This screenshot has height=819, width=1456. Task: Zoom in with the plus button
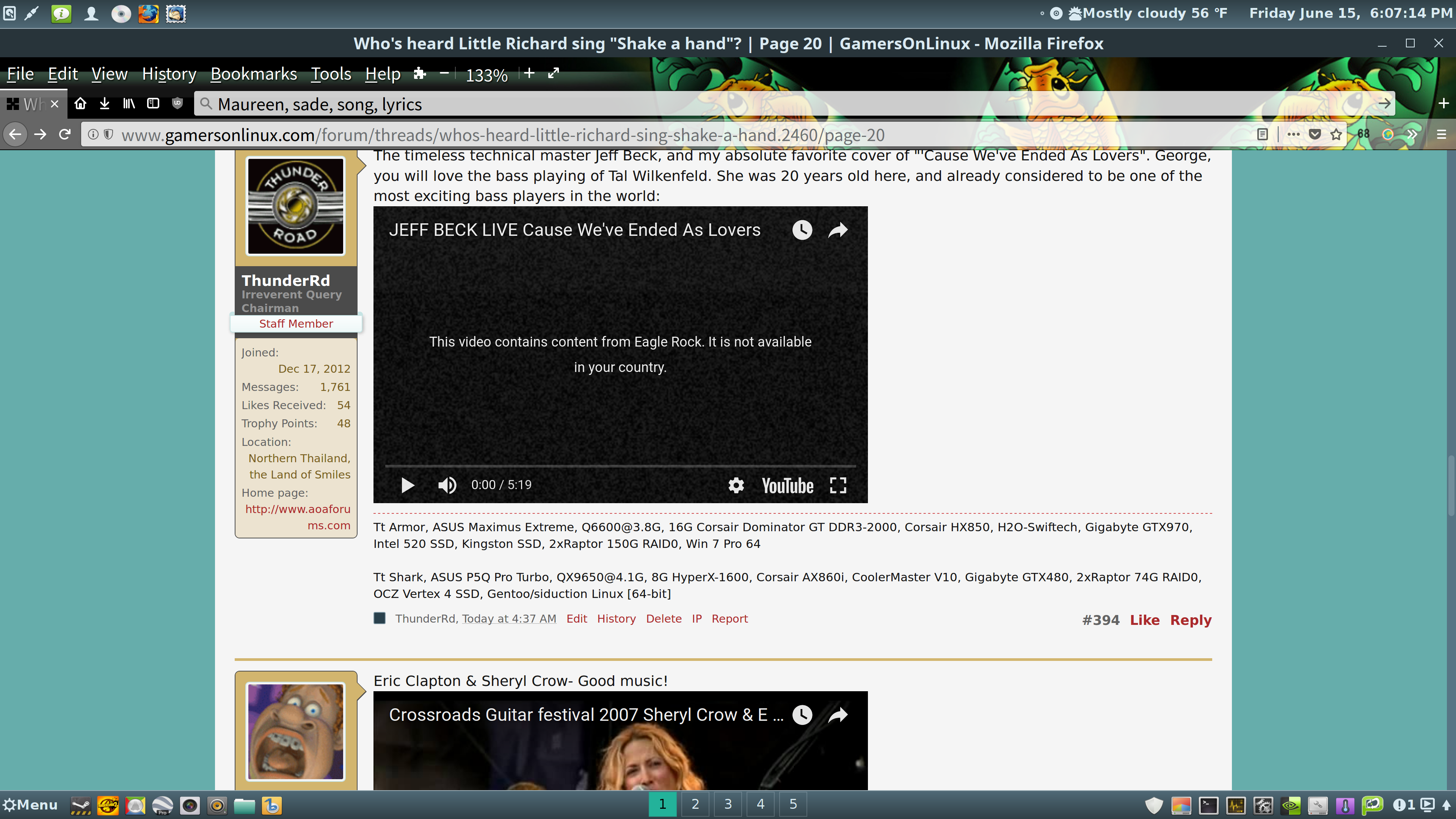point(529,73)
